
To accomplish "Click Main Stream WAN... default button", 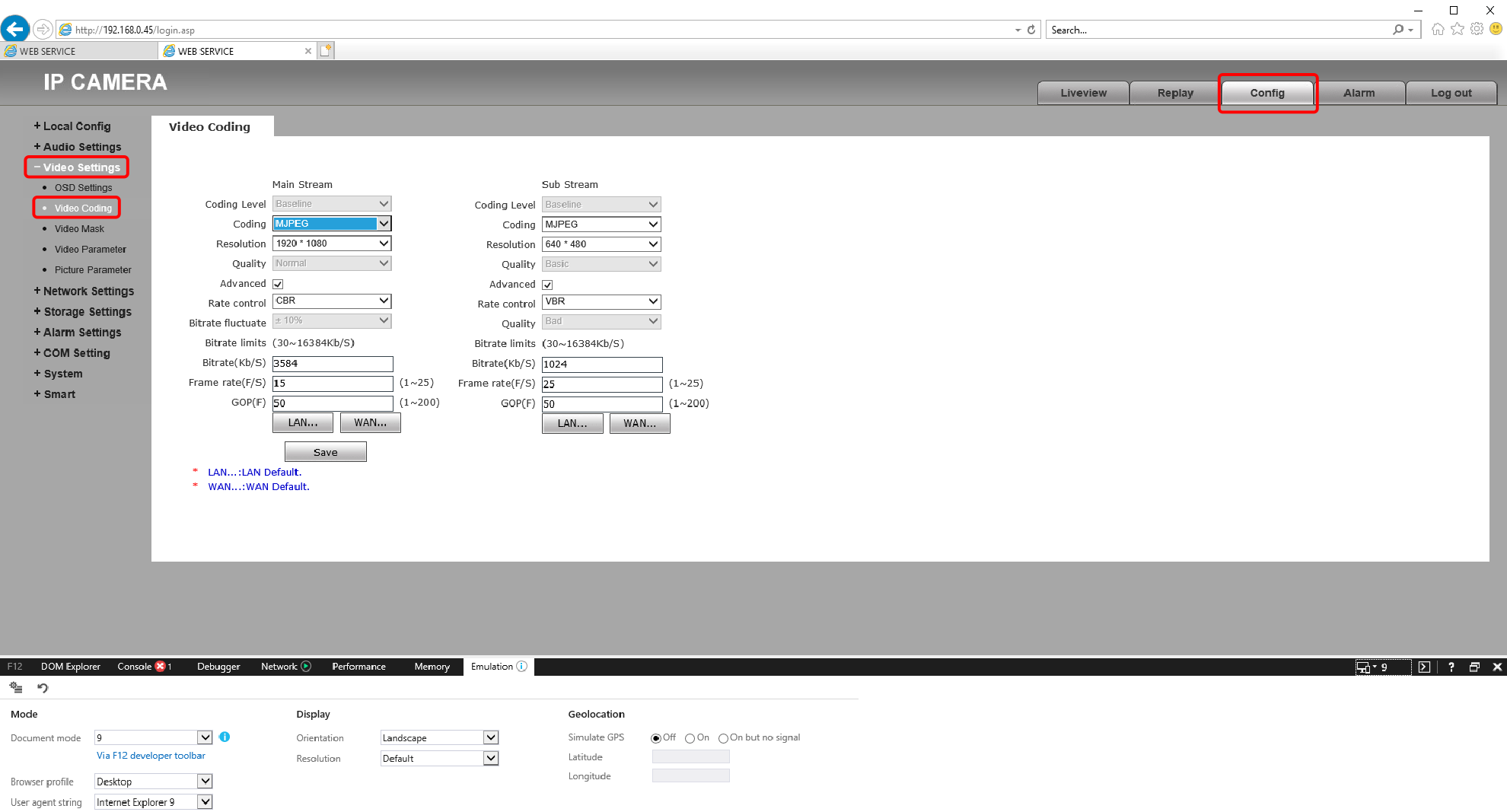I will pos(370,422).
